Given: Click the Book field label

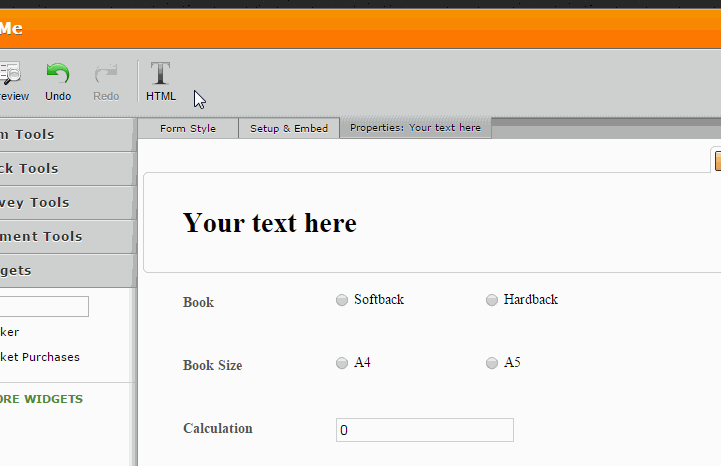Looking at the screenshot, I should 198,302.
